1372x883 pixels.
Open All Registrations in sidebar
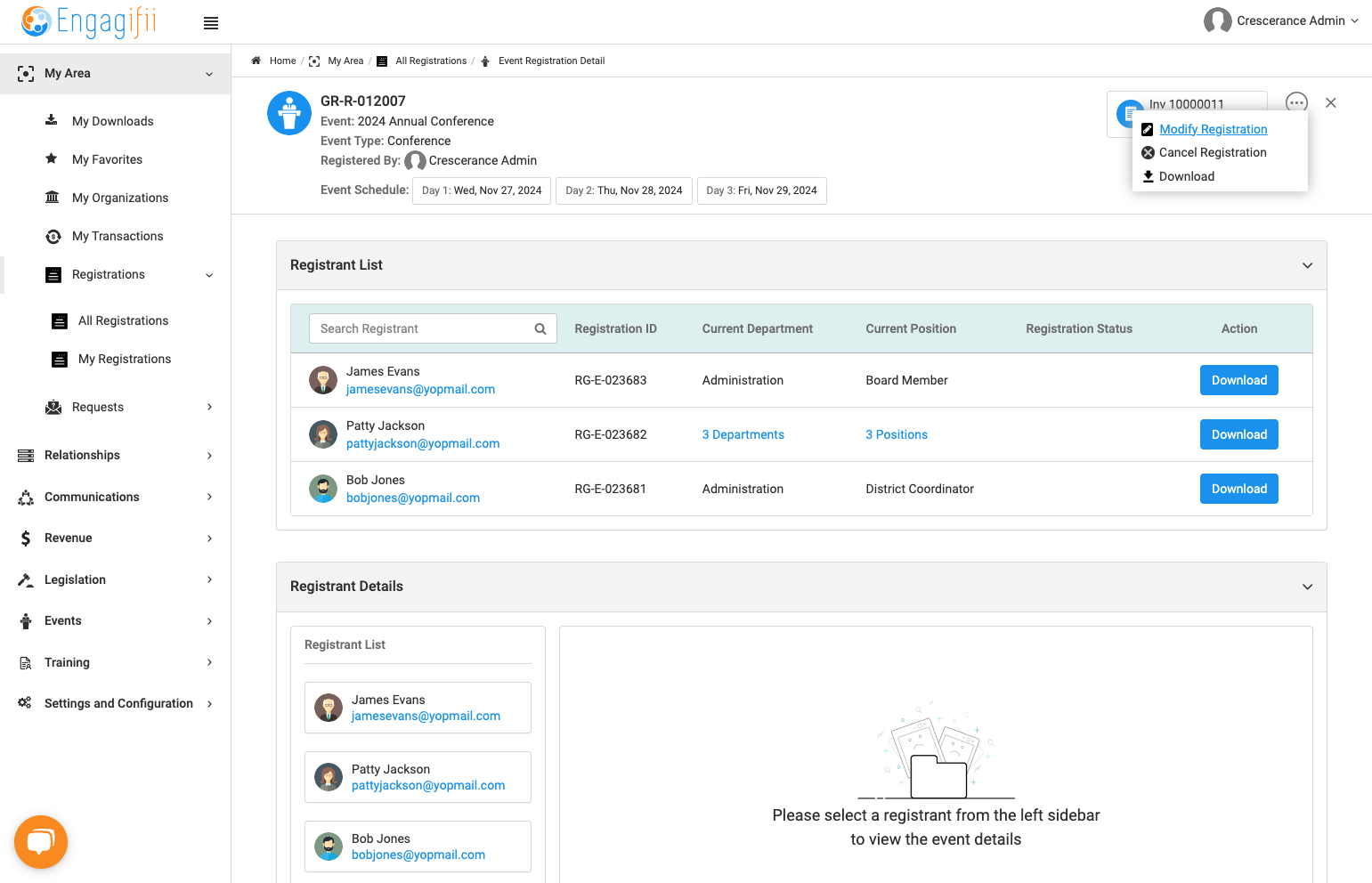click(123, 320)
